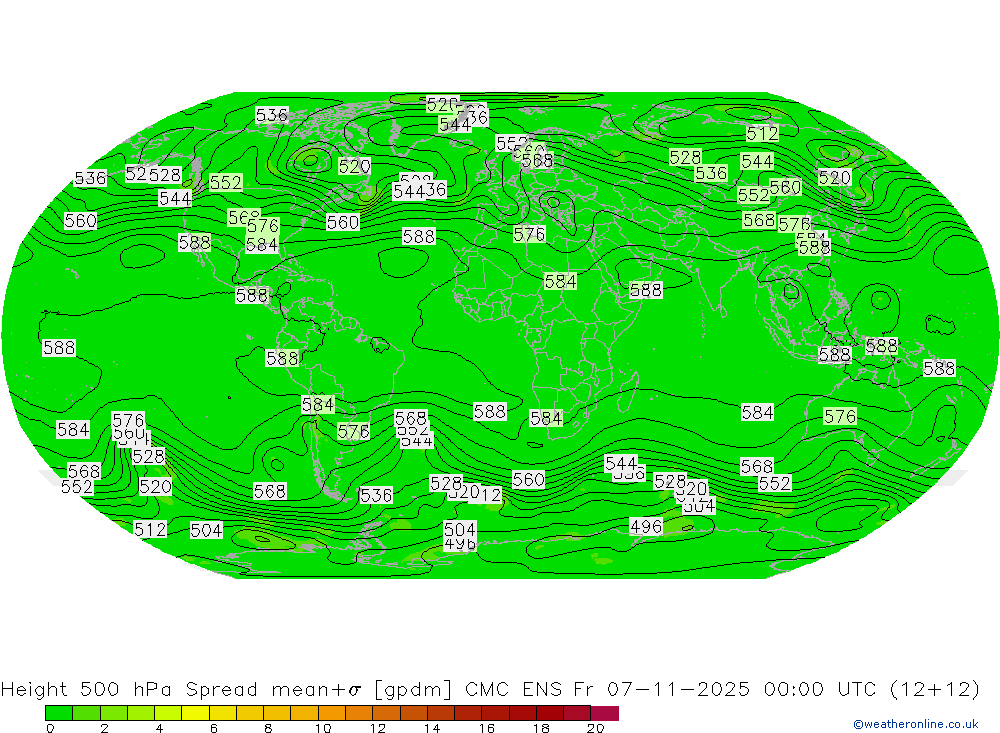Click the legend number 2

tap(105, 728)
